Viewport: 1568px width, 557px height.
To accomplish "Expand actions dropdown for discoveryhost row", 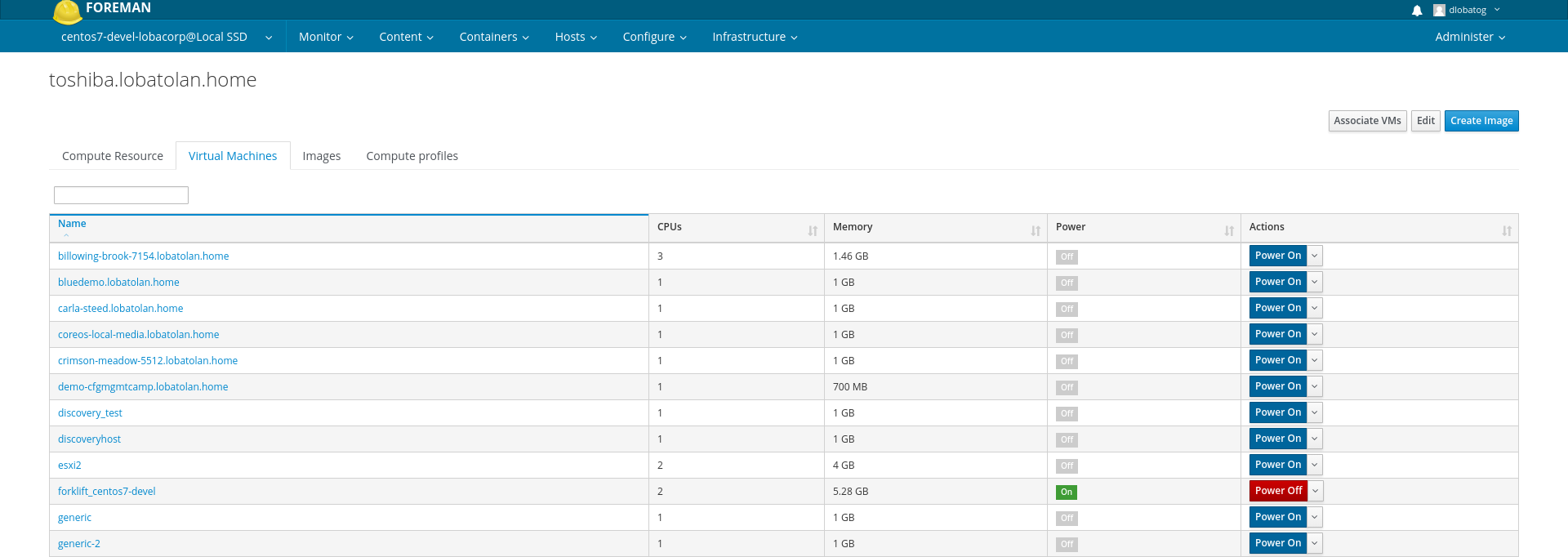I will coord(1315,439).
